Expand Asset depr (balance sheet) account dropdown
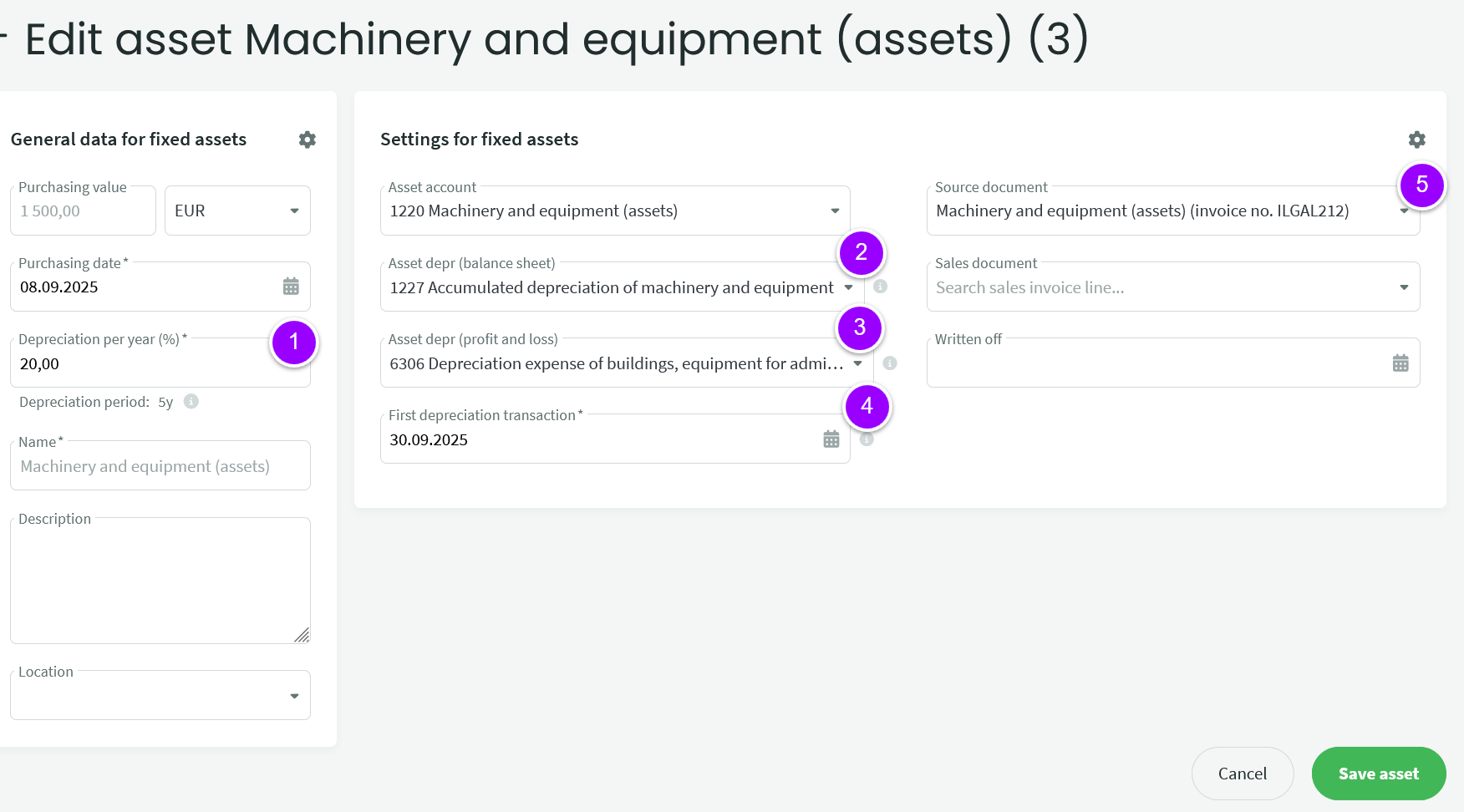The image size is (1464, 812). (x=848, y=287)
